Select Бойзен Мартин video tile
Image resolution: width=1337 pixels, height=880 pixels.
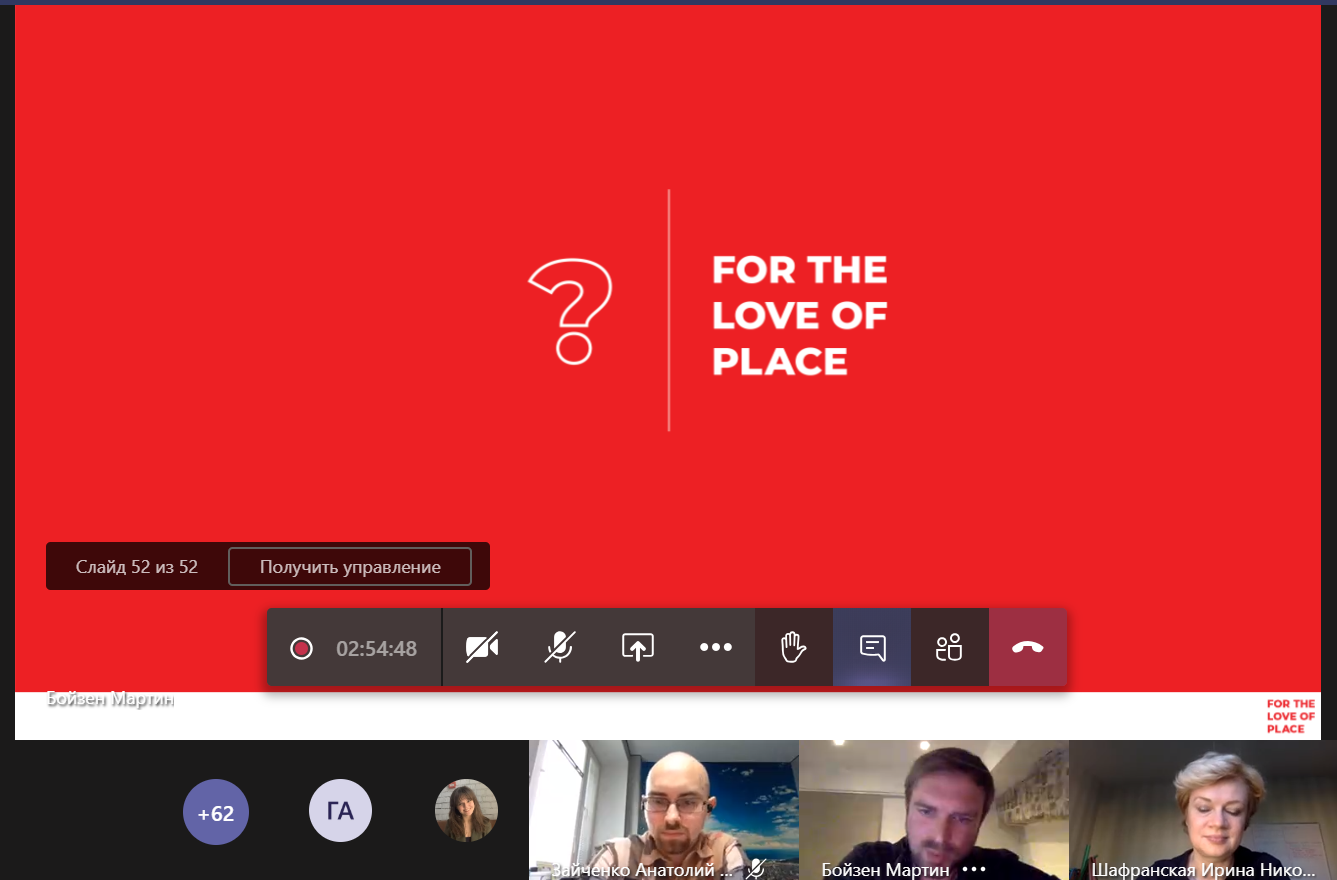coord(934,810)
